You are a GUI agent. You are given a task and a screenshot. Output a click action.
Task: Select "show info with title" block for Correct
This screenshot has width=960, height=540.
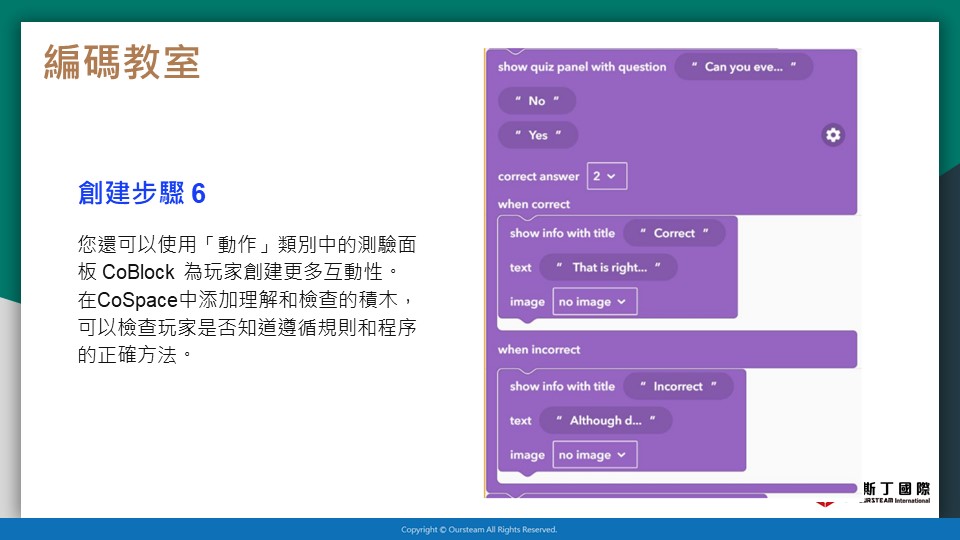pyautogui.click(x=562, y=233)
